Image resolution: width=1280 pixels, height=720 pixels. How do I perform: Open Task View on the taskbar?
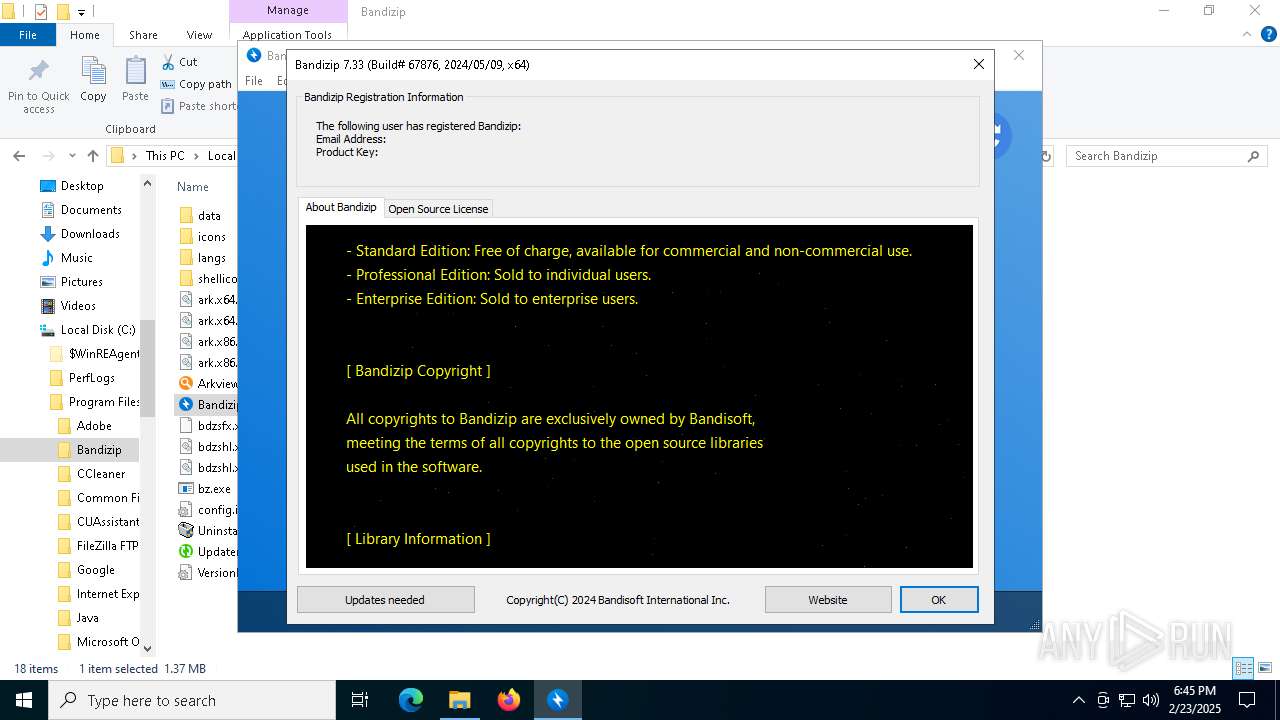(x=360, y=700)
